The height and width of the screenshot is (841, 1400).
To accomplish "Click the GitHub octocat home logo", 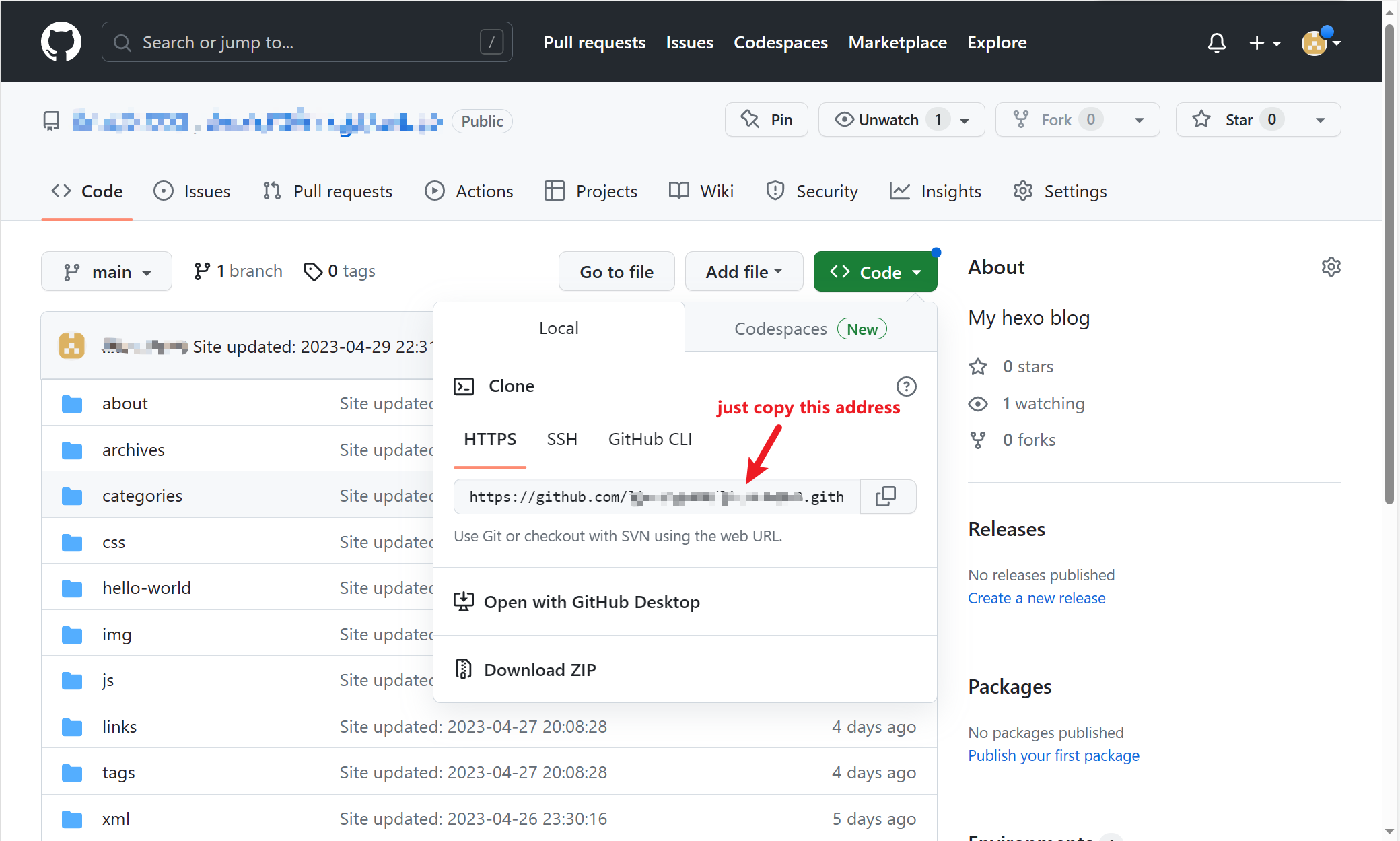I will (x=61, y=41).
